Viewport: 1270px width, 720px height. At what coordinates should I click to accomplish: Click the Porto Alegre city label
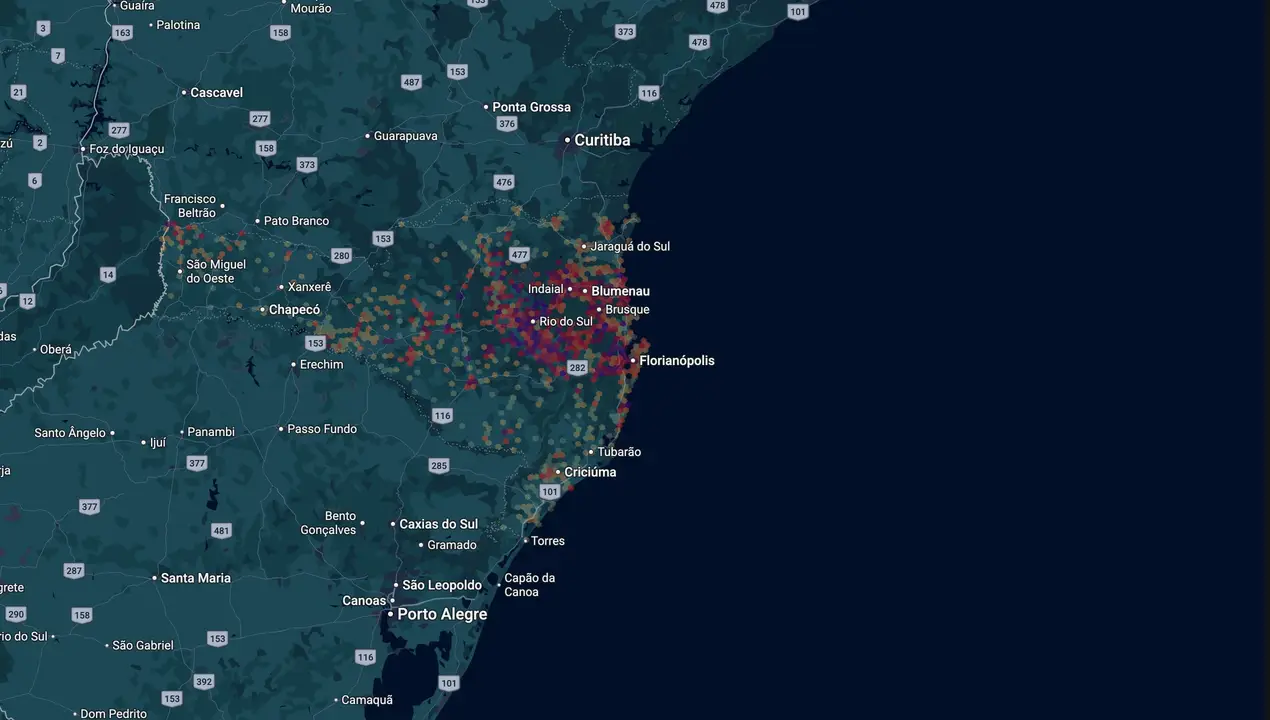[442, 614]
